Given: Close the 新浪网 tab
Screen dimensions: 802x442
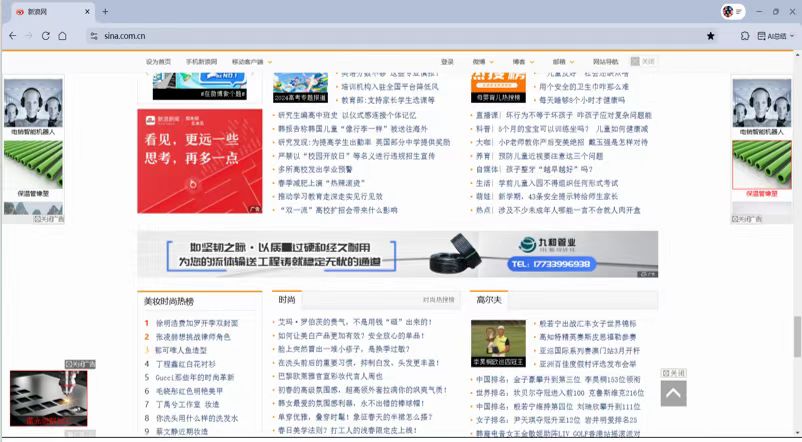Looking at the screenshot, I should pos(87,11).
